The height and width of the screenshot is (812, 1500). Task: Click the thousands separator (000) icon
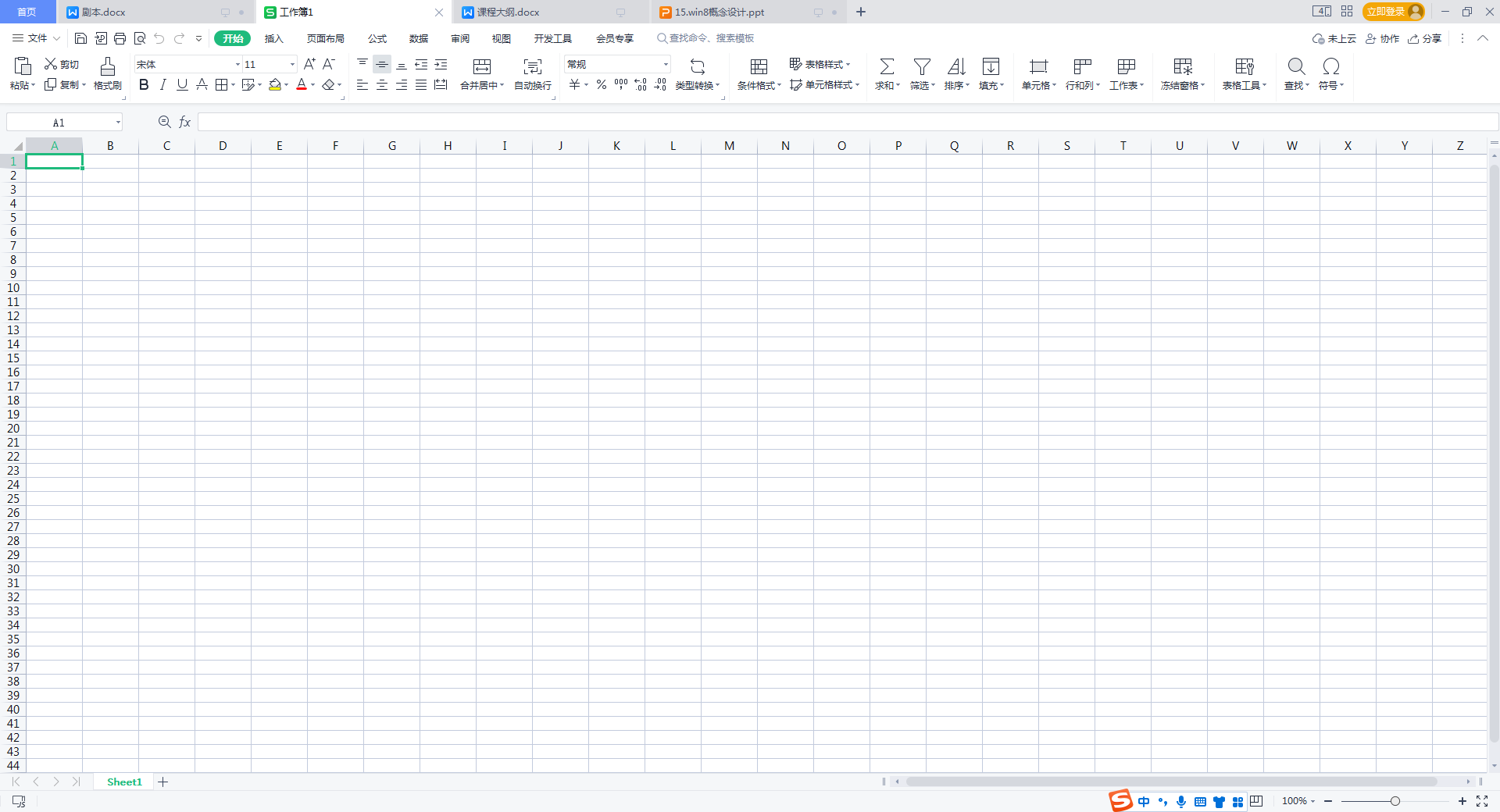(x=621, y=84)
